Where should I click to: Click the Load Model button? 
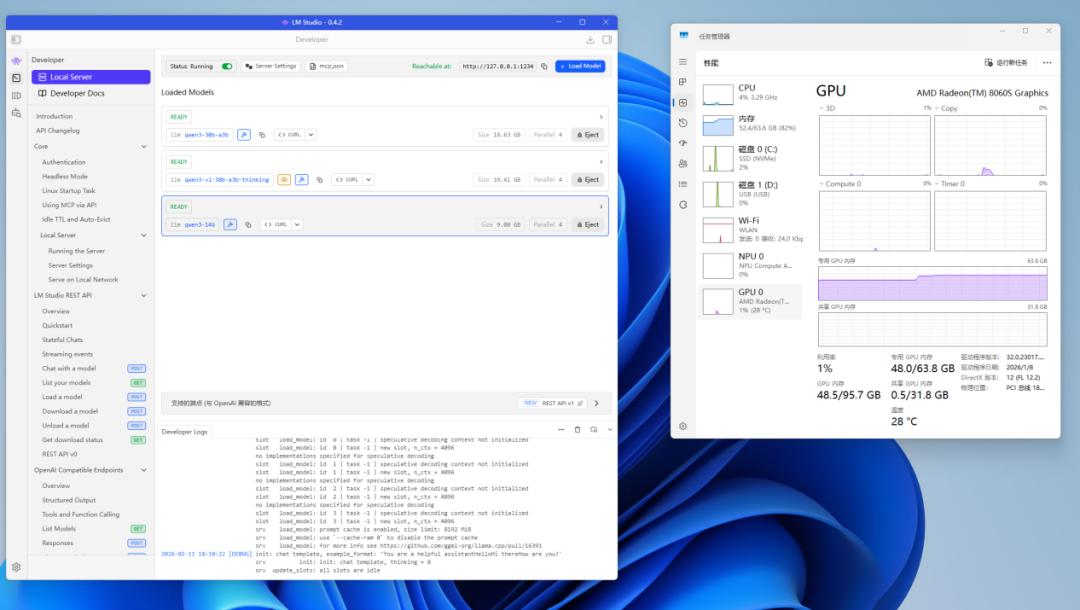click(x=580, y=66)
